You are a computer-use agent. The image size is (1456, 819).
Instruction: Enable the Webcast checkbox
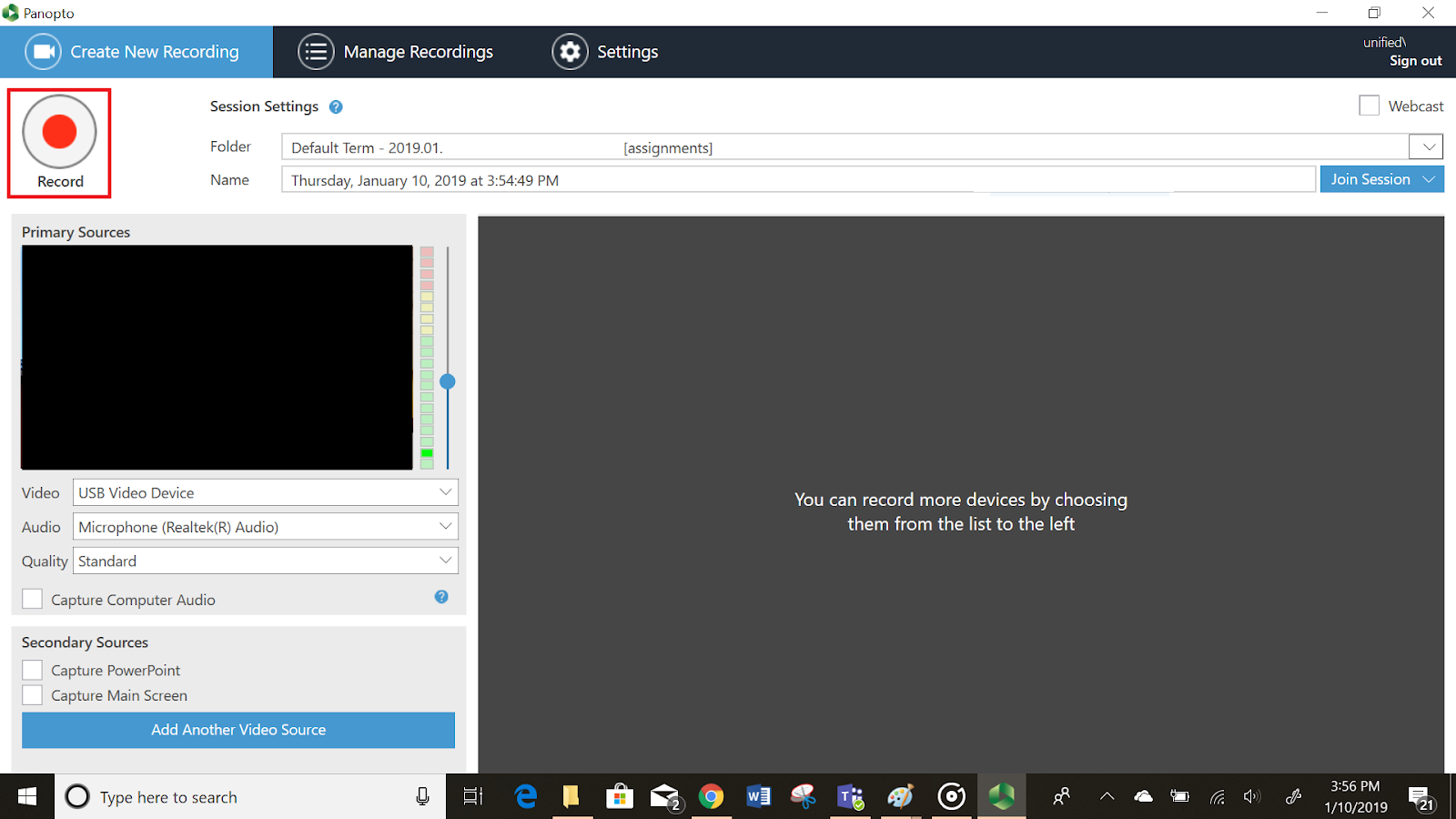pyautogui.click(x=1369, y=106)
